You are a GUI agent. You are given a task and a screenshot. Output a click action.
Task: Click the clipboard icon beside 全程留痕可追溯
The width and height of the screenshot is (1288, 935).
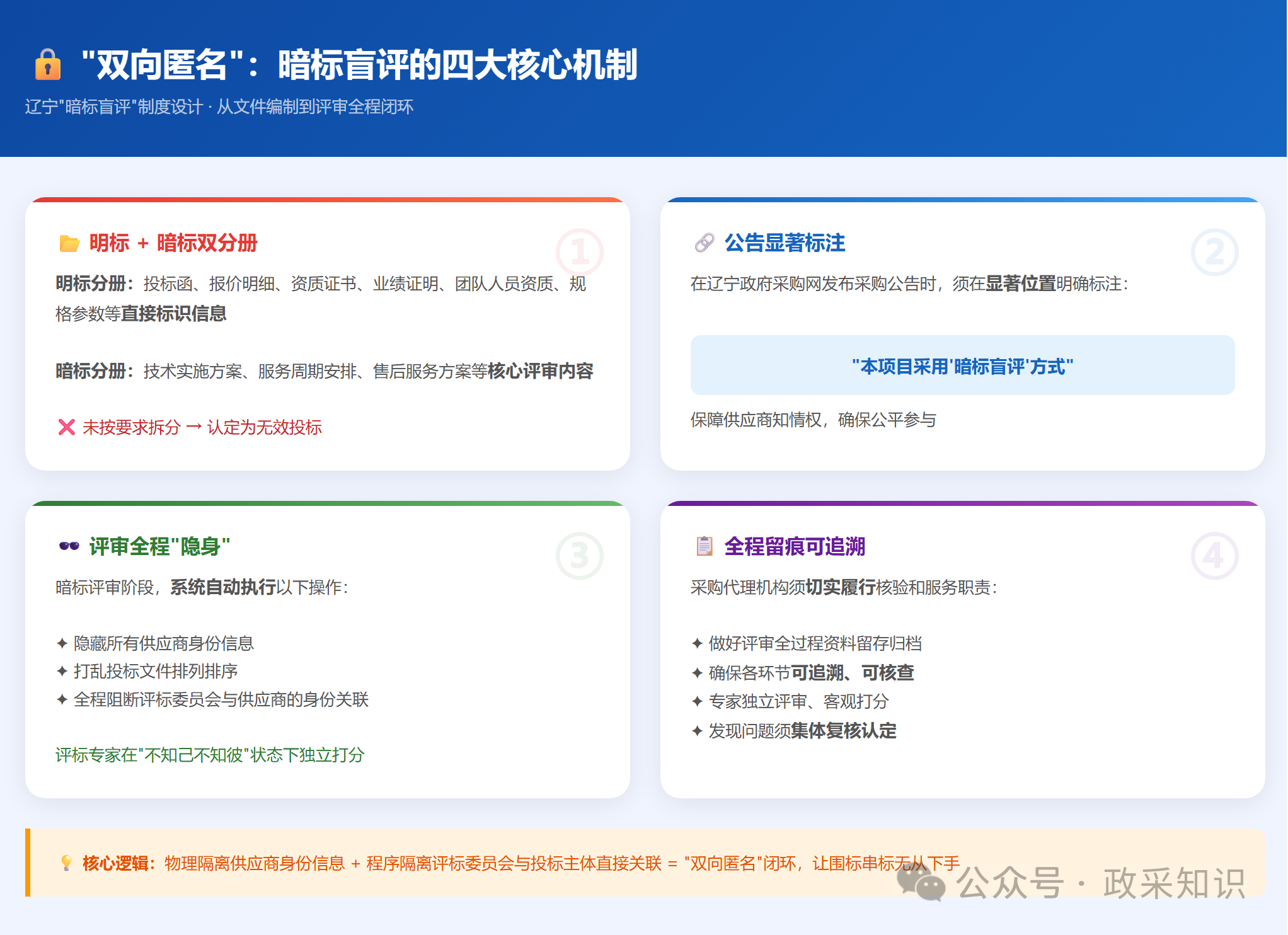coord(704,546)
